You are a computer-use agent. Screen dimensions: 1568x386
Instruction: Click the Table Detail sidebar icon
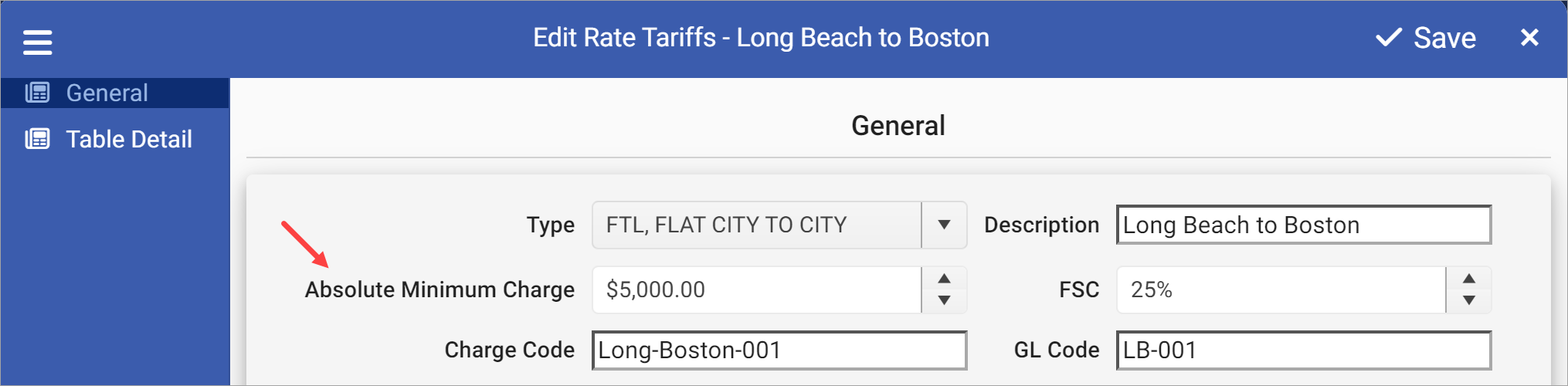tap(37, 139)
